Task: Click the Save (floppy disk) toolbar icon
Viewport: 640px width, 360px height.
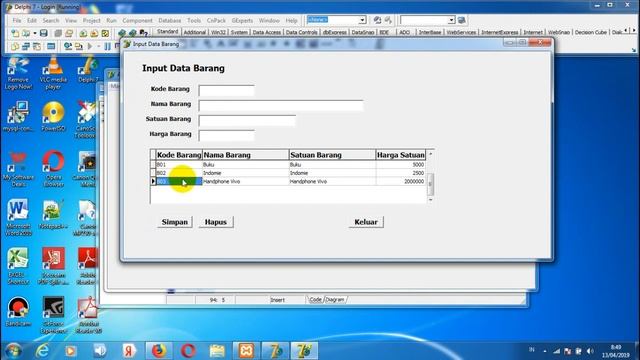Action: pos(44,33)
